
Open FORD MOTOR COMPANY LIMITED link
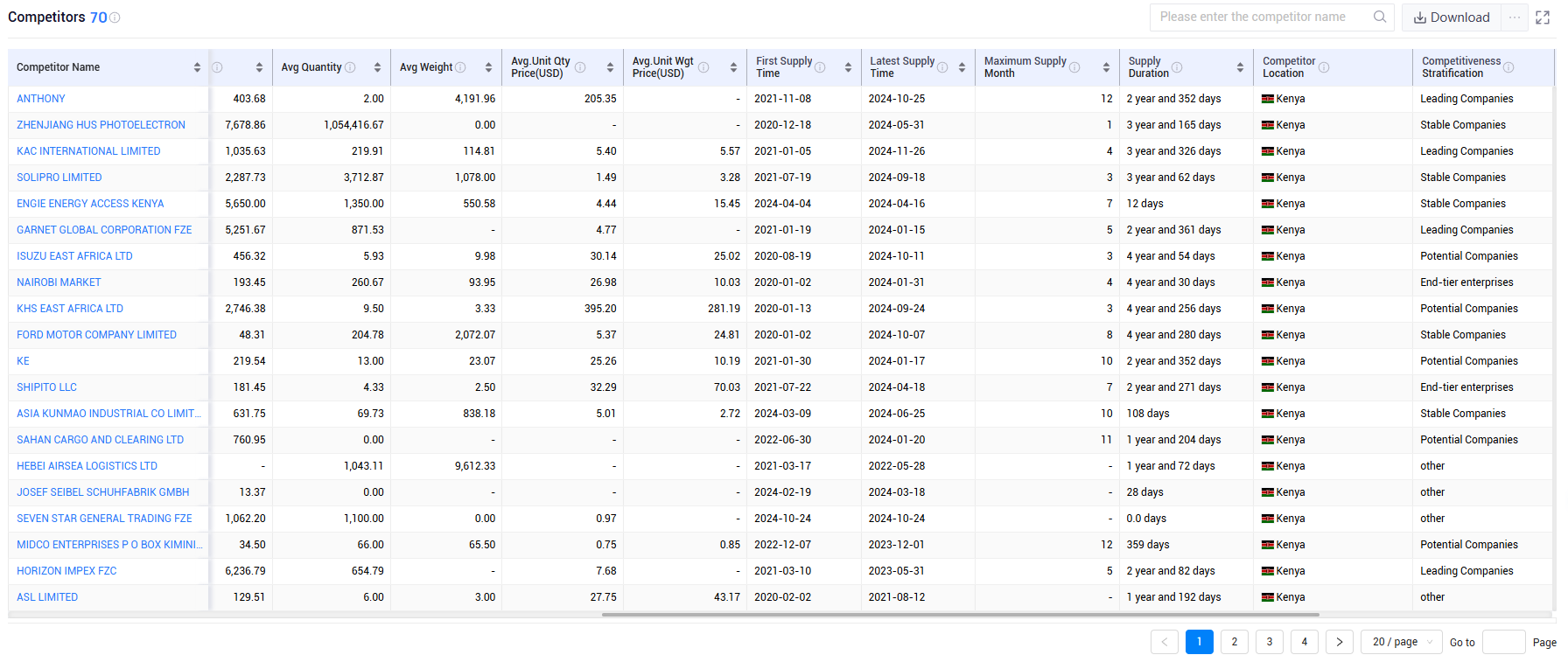(x=96, y=335)
